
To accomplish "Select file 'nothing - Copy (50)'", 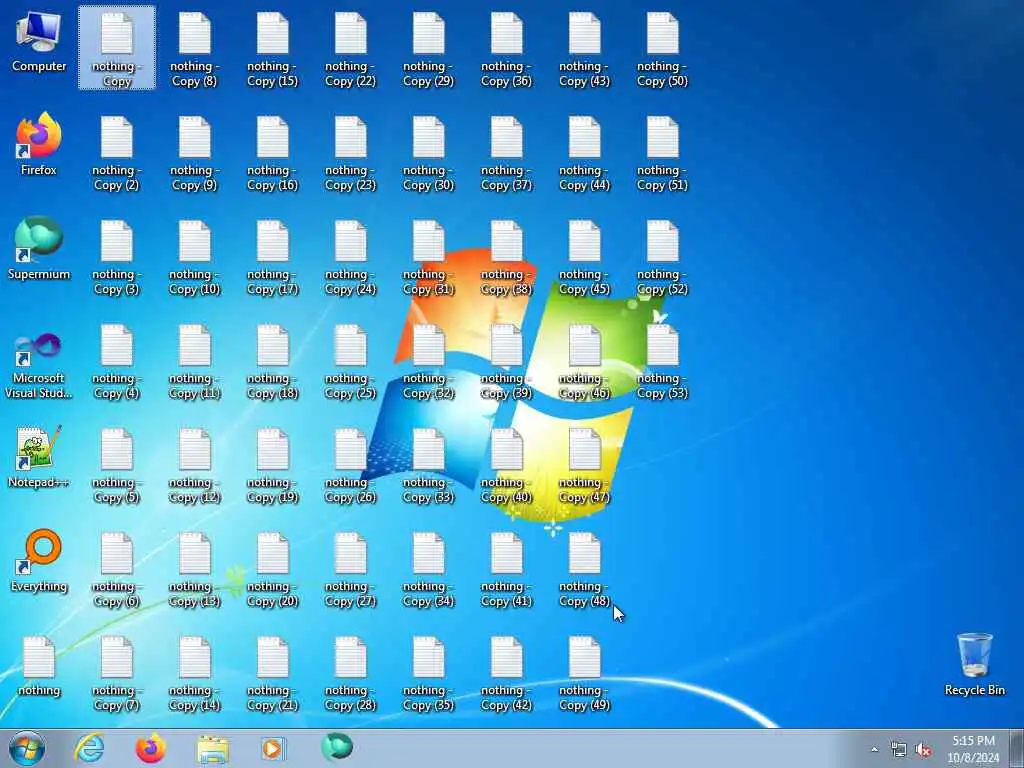I will point(662,50).
